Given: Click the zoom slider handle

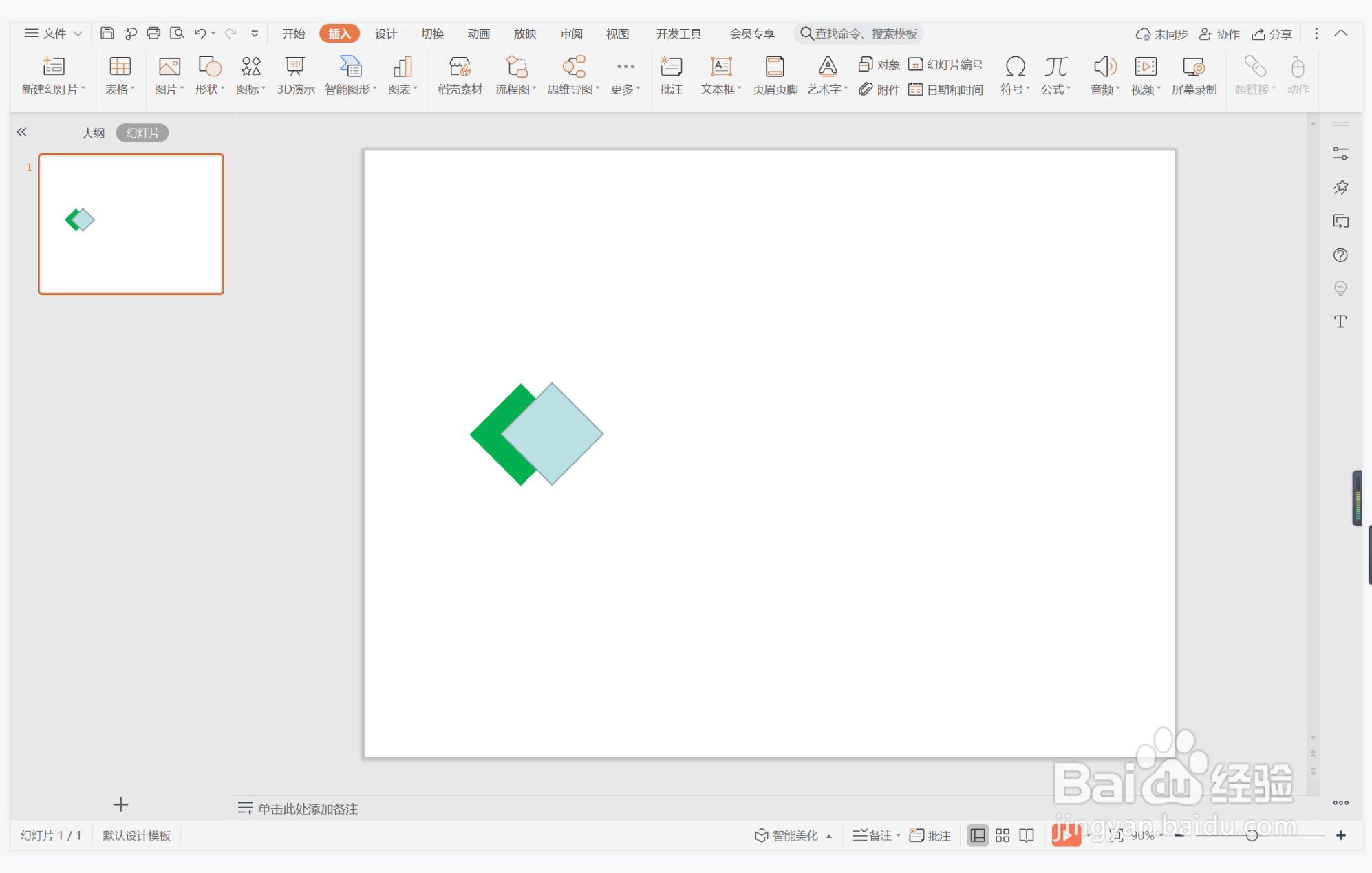Looking at the screenshot, I should [1252, 835].
